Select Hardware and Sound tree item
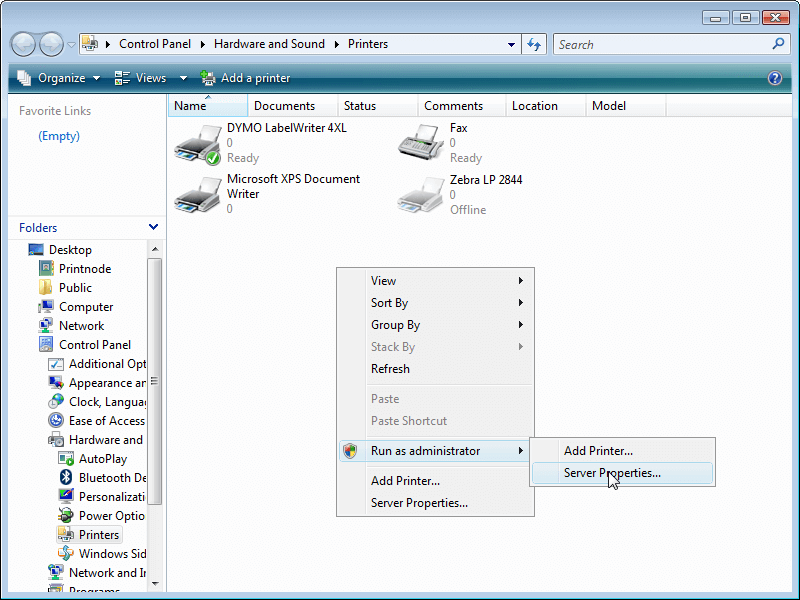The height and width of the screenshot is (600, 800). tap(96, 440)
